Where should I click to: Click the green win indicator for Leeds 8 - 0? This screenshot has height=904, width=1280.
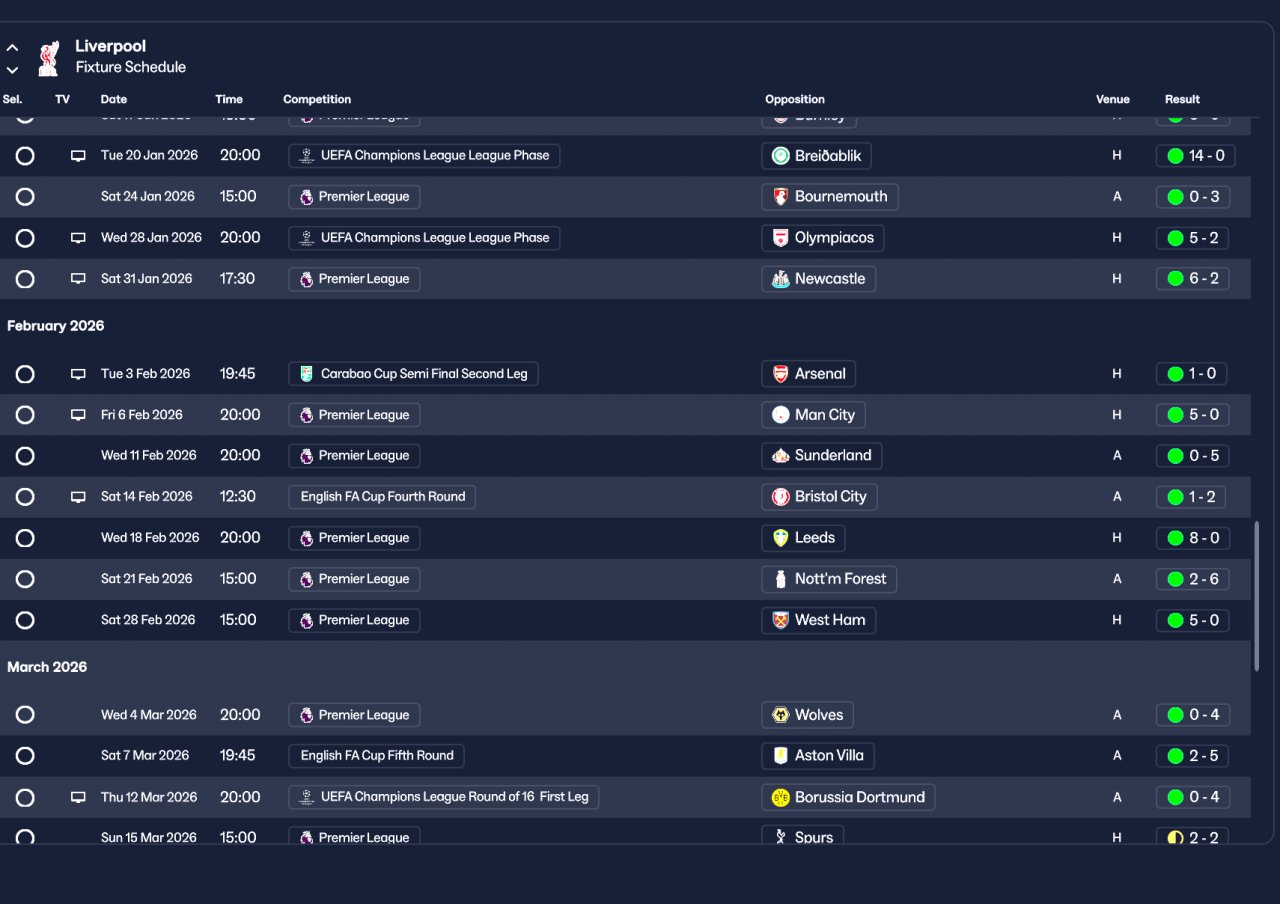point(1175,538)
